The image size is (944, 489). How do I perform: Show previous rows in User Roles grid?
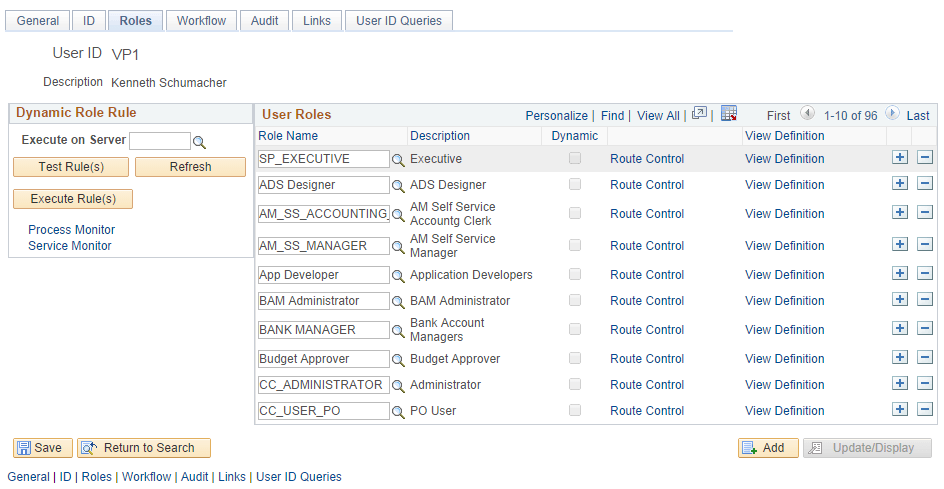(807, 113)
